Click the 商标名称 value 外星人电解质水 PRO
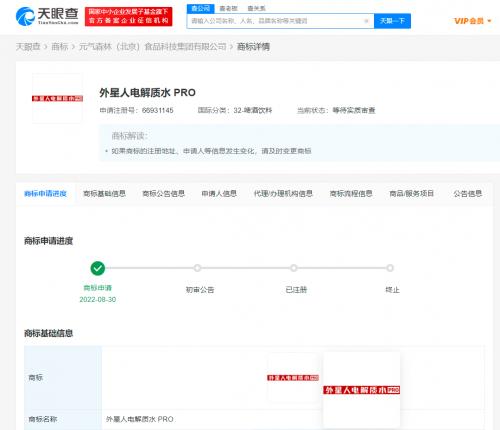Image resolution: width=500 pixels, height=430 pixels. (x=140, y=419)
